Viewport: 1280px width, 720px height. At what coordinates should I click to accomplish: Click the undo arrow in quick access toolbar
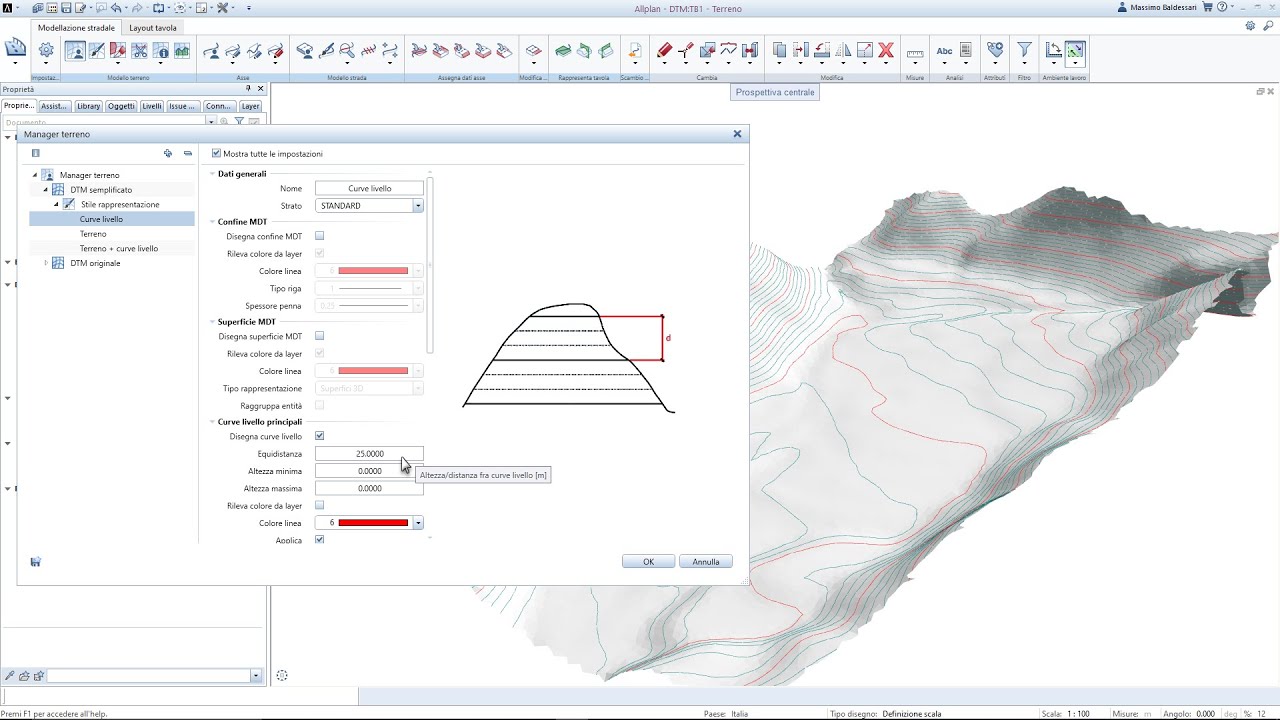tap(117, 8)
